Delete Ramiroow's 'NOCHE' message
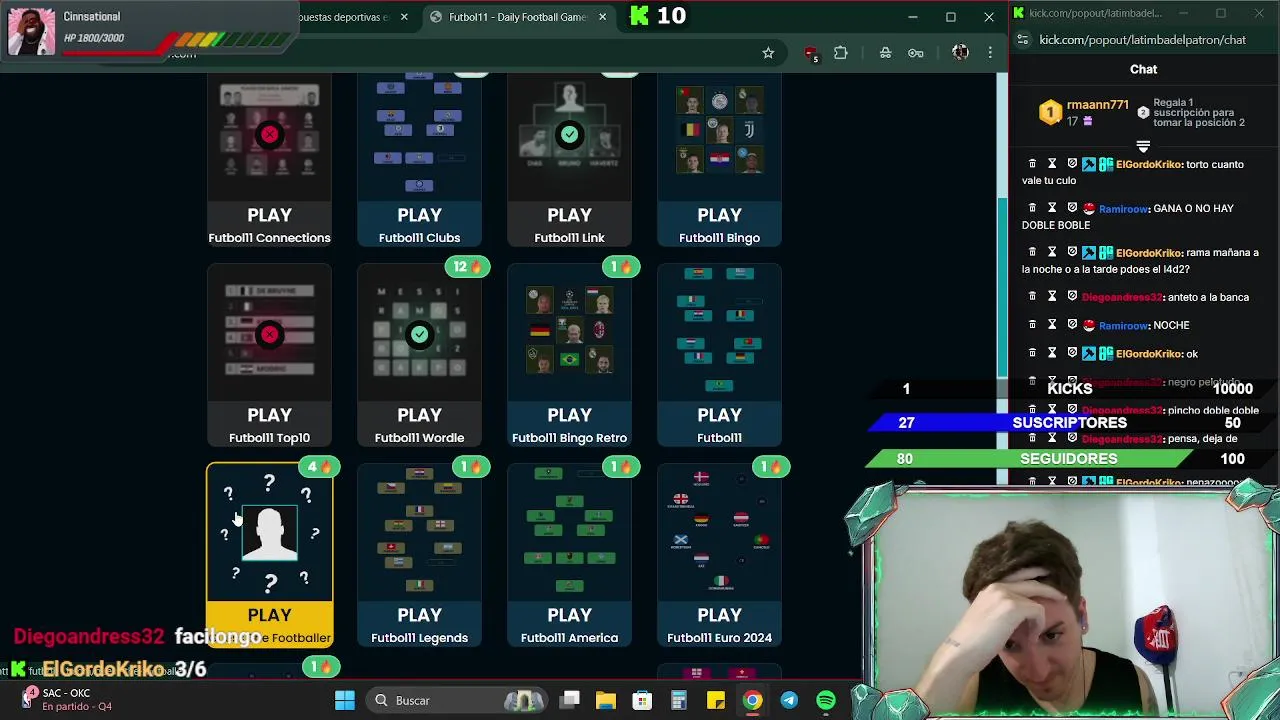The width and height of the screenshot is (1280, 720). pyautogui.click(x=1032, y=325)
